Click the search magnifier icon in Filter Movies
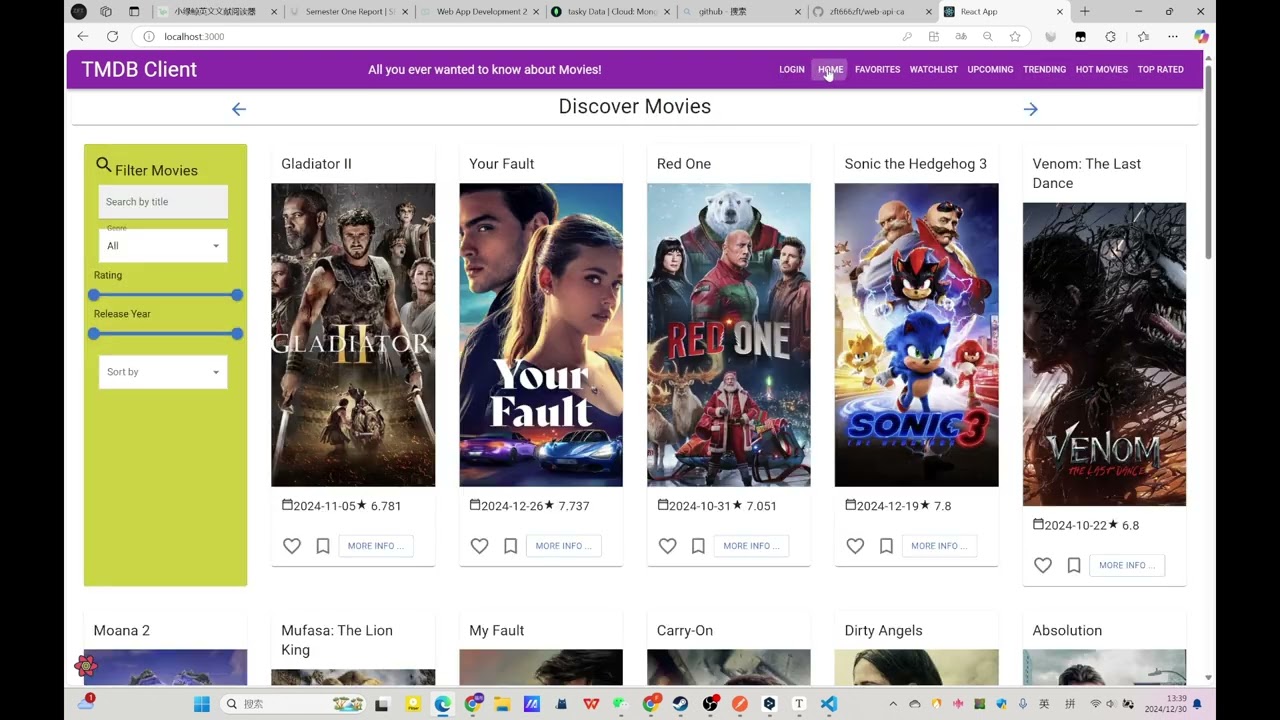The image size is (1280, 720). coord(104,165)
